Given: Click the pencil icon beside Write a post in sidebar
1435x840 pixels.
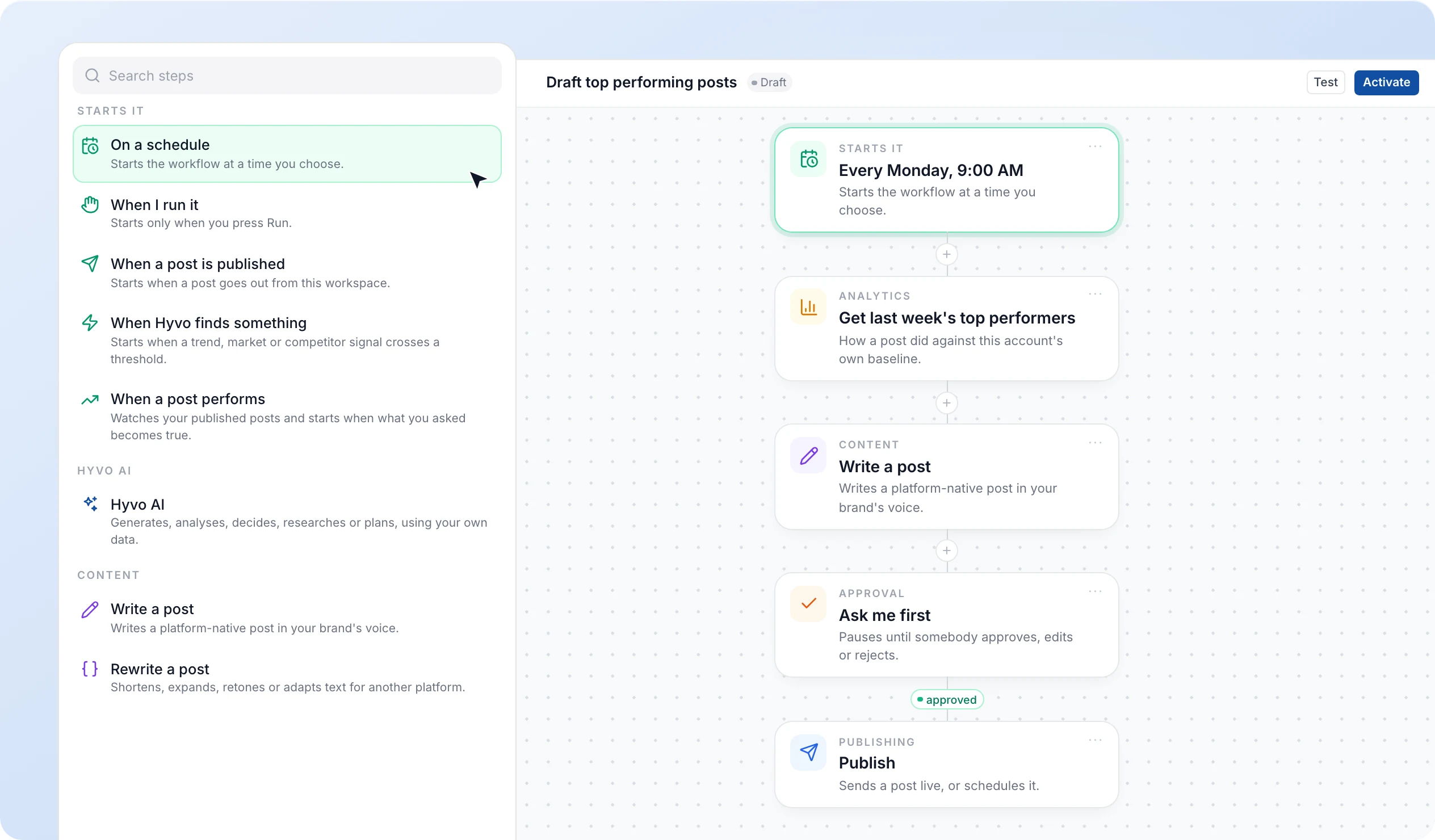Looking at the screenshot, I should click(90, 610).
